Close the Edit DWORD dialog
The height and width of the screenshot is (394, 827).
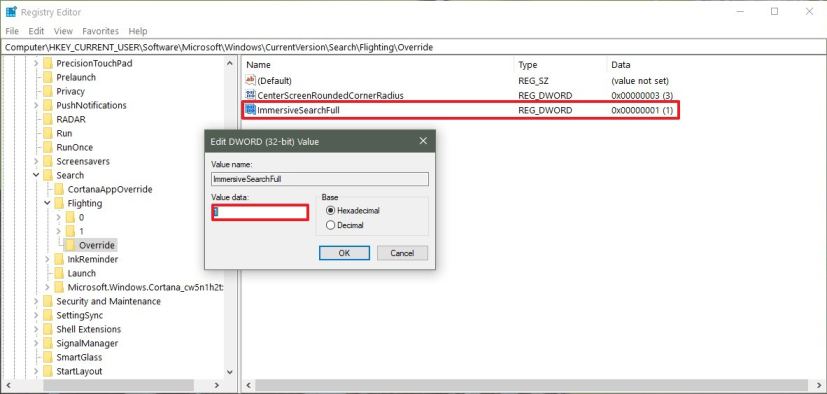point(422,141)
